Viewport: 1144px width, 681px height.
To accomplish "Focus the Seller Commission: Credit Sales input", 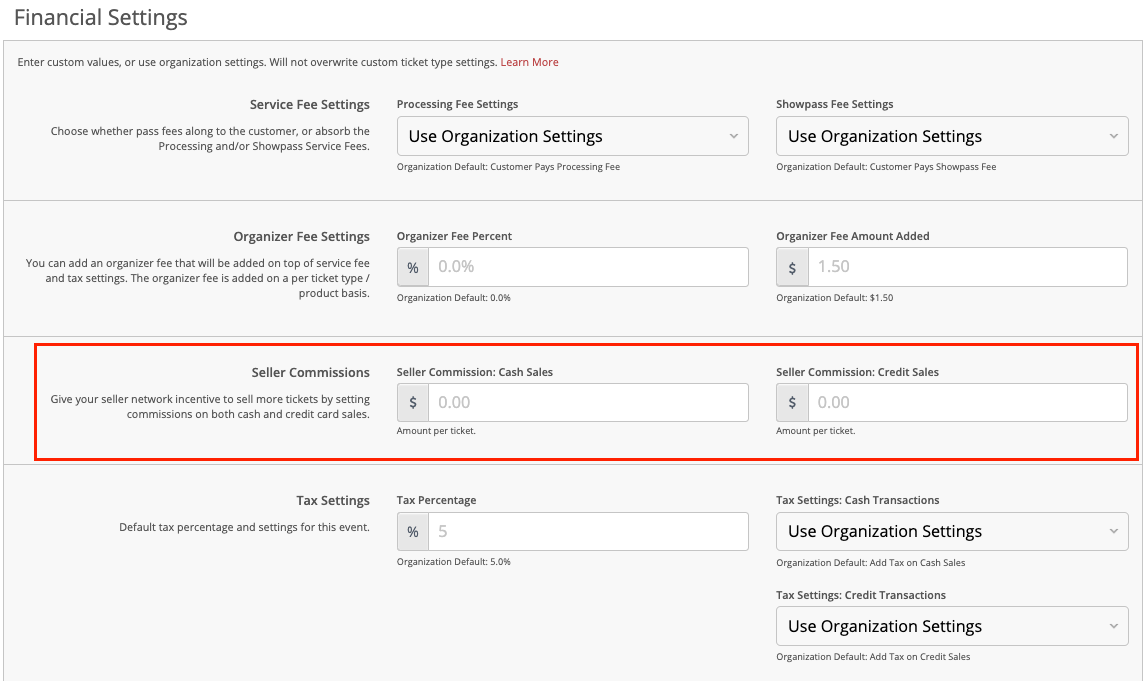I will [x=967, y=402].
